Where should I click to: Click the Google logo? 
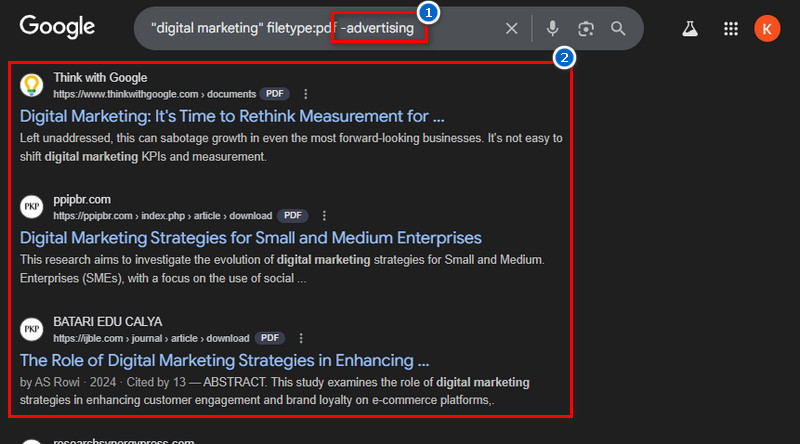tap(57, 27)
